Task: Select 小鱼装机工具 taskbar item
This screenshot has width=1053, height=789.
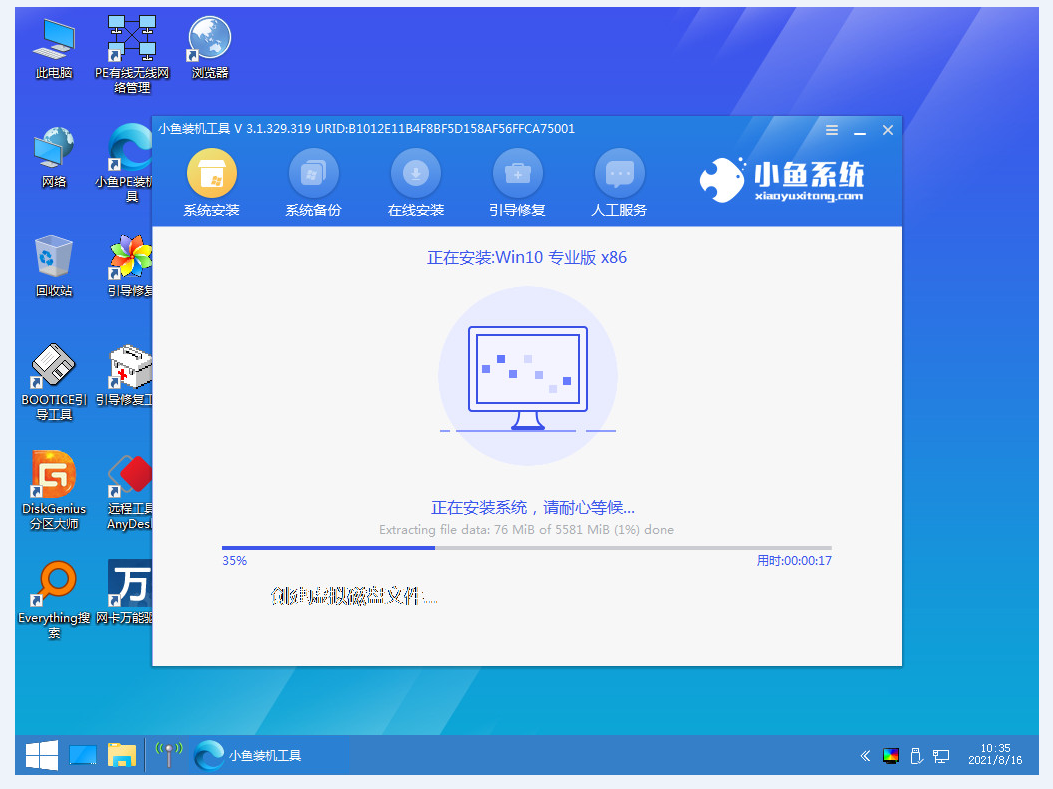Action: coord(248,755)
